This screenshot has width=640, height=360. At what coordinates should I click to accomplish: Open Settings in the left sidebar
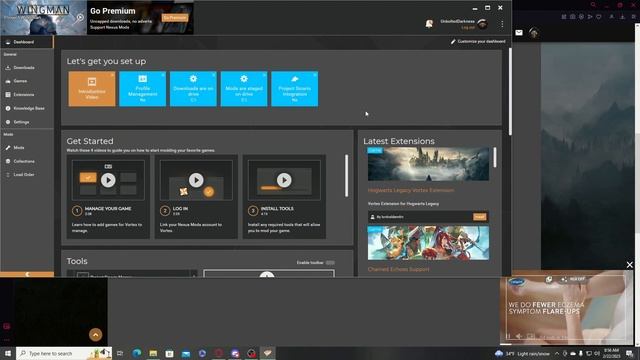pos(27,122)
